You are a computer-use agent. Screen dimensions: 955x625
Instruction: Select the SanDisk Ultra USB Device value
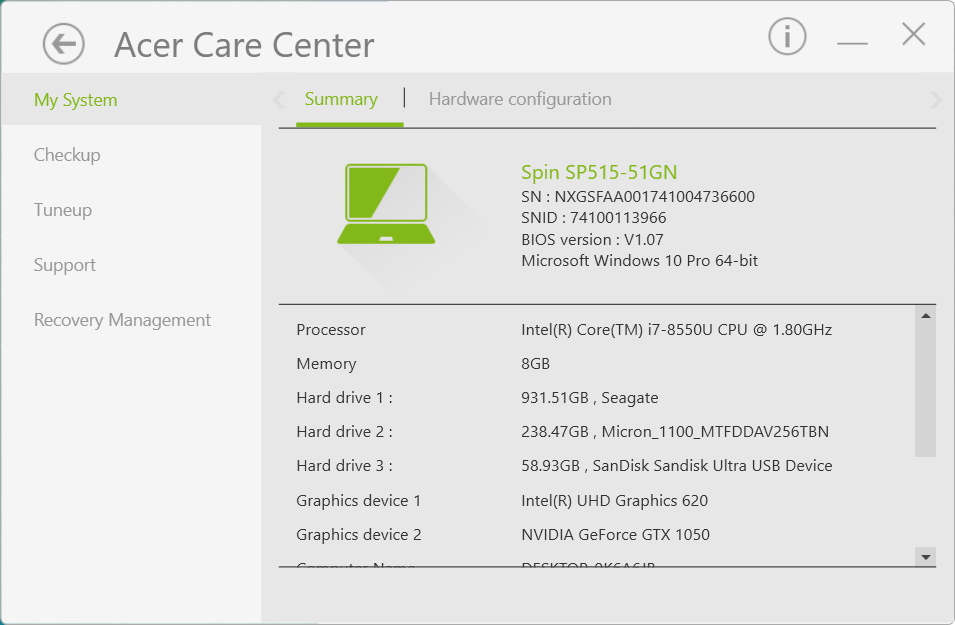pyautogui.click(x=677, y=466)
